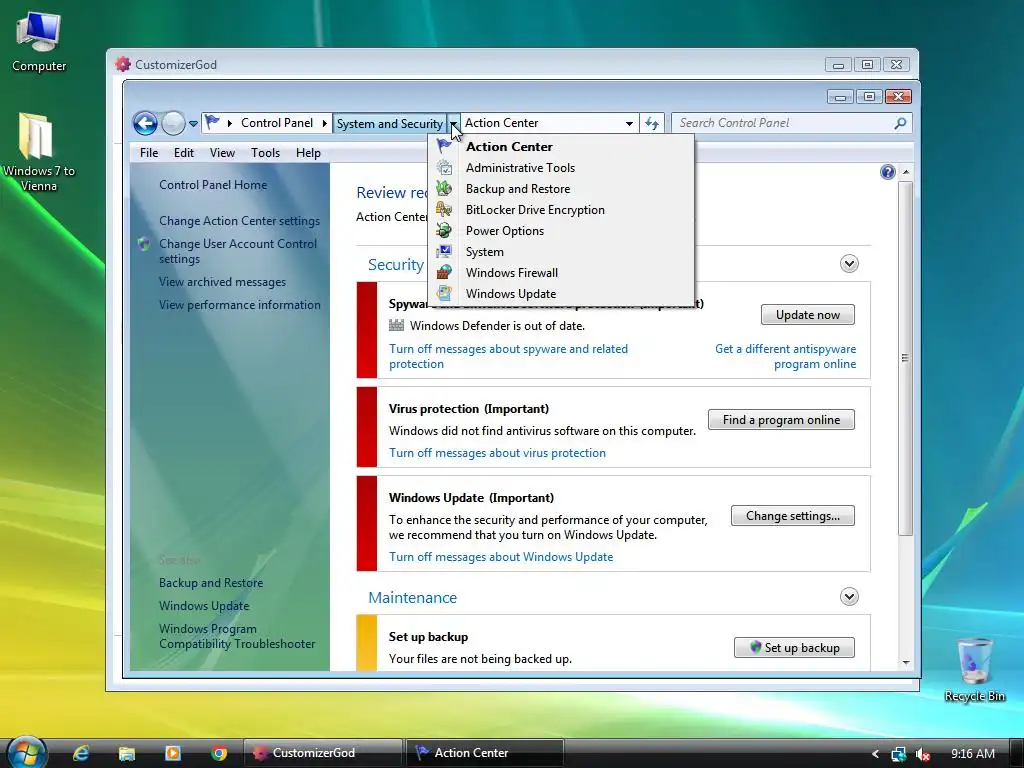The height and width of the screenshot is (768, 1024).
Task: Launch Internet Explorer from taskbar
Action: (81, 753)
